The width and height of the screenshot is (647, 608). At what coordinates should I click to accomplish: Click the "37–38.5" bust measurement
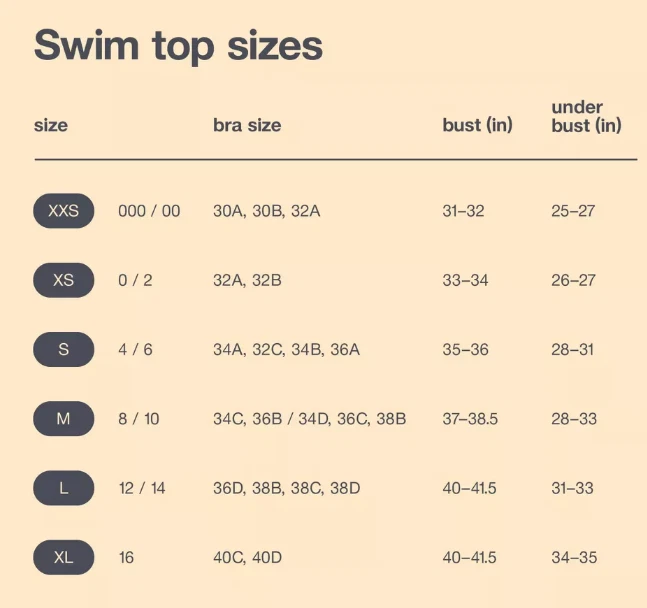469,419
